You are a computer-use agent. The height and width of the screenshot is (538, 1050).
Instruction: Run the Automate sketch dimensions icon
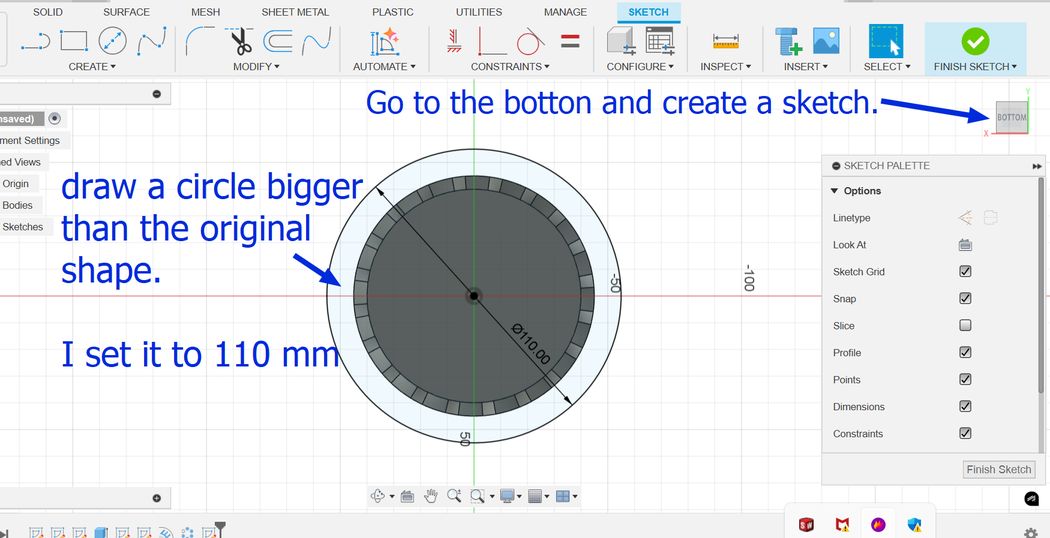point(384,41)
